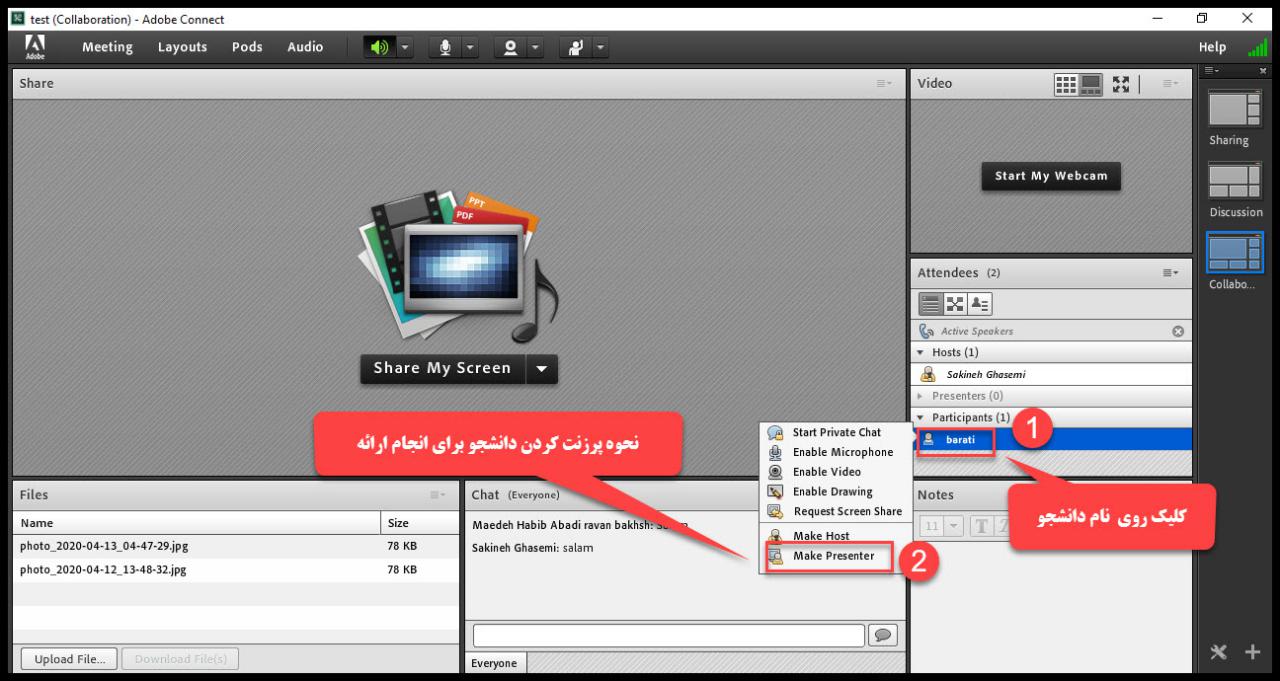The image size is (1280, 681).
Task: Click the raise hand status icon
Action: tap(575, 47)
